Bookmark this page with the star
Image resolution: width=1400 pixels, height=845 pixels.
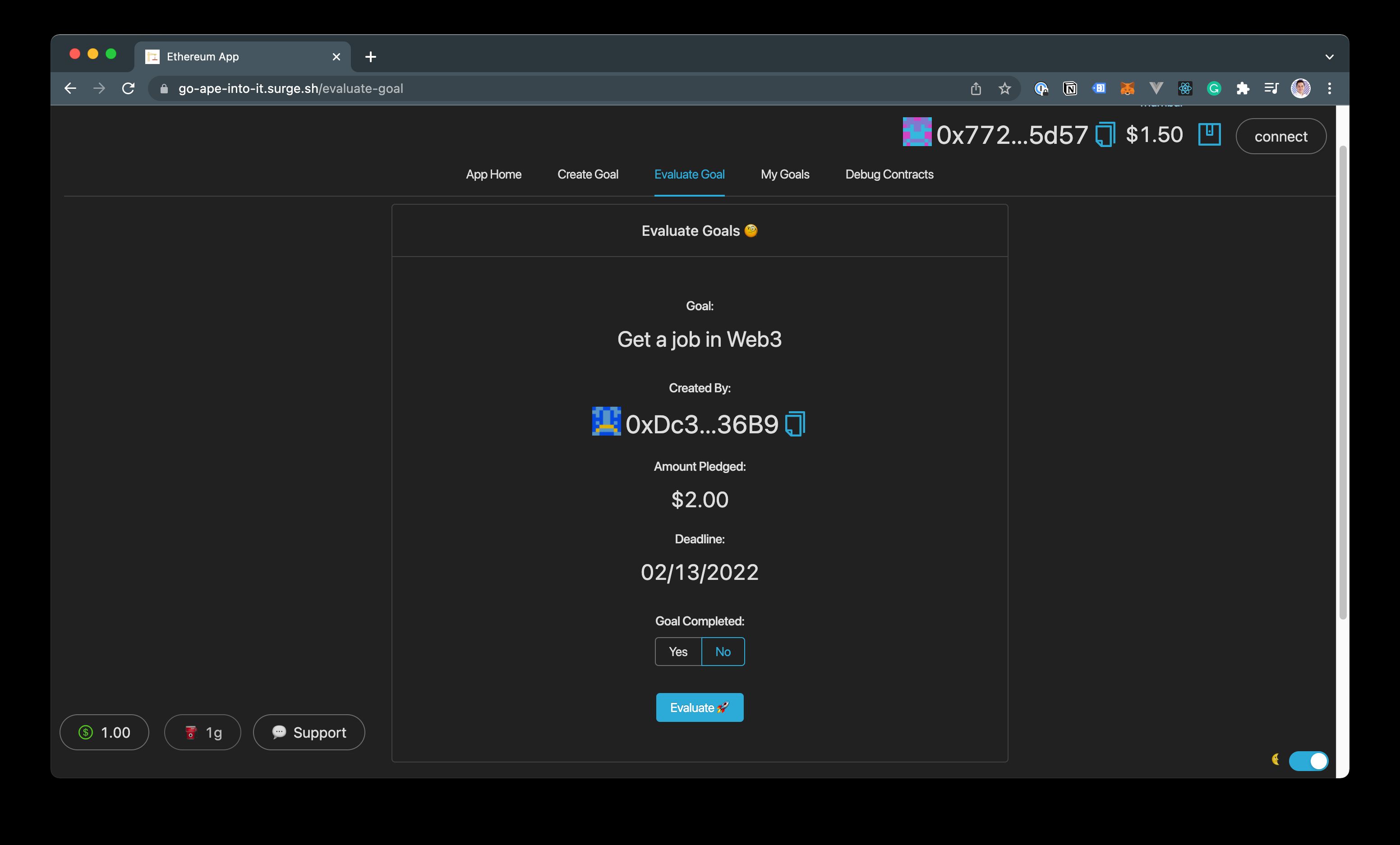(x=1004, y=88)
